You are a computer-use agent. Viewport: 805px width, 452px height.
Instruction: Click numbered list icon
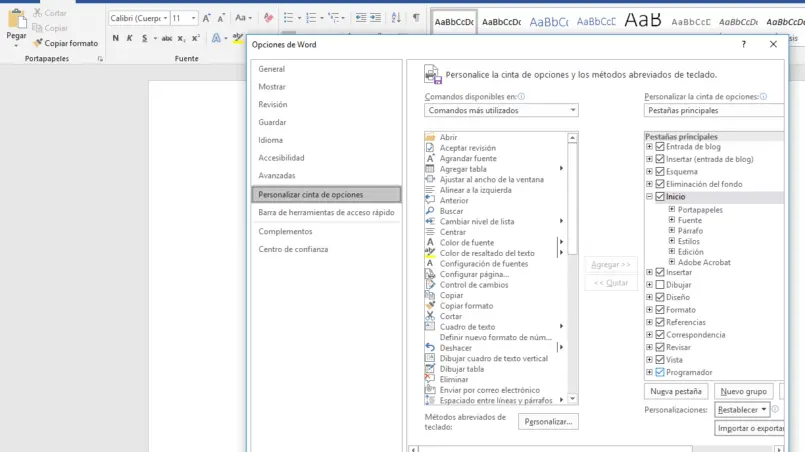pos(311,18)
